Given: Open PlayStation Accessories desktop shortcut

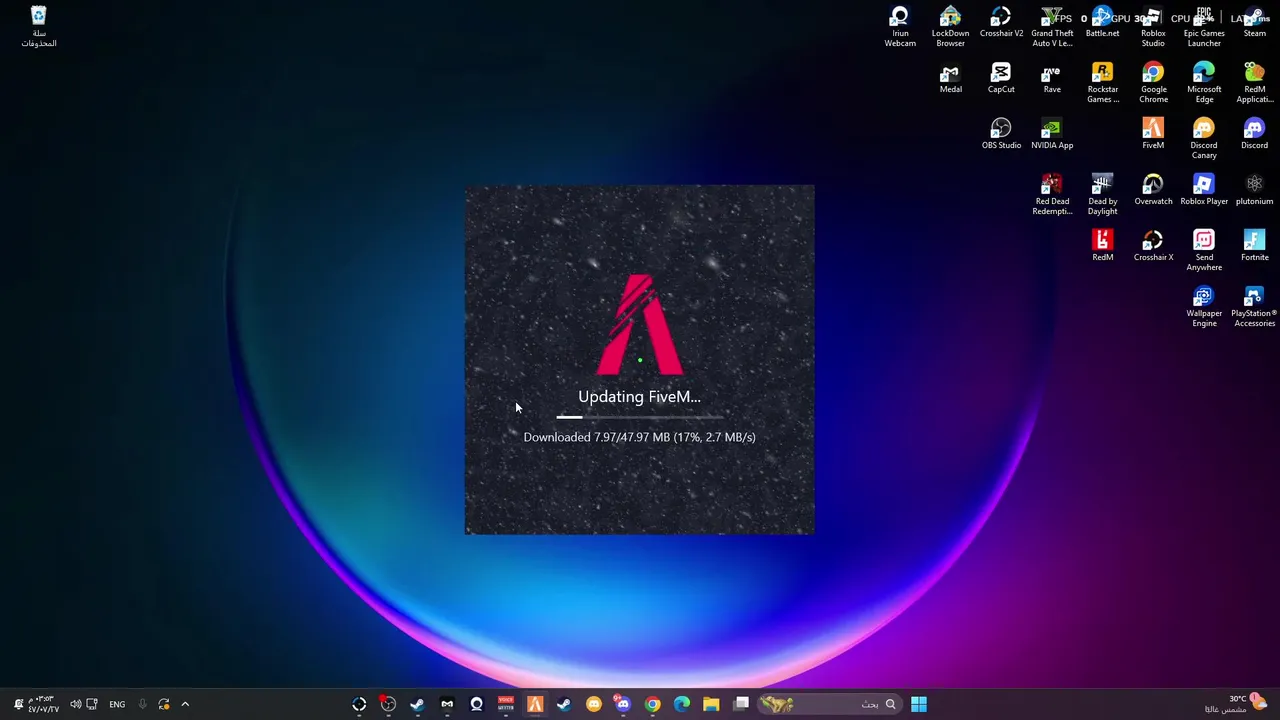Looking at the screenshot, I should pos(1254,307).
